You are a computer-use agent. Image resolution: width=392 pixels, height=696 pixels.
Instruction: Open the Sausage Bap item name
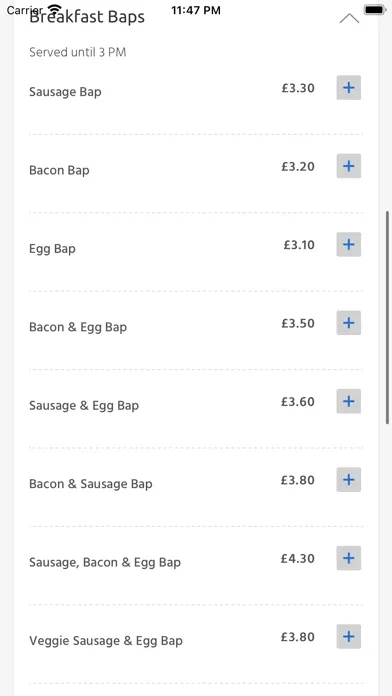65,92
